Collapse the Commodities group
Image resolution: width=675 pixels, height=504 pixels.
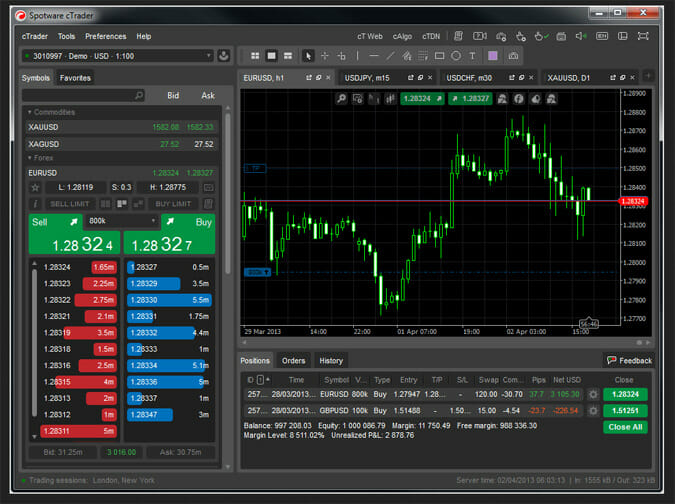tap(51, 112)
